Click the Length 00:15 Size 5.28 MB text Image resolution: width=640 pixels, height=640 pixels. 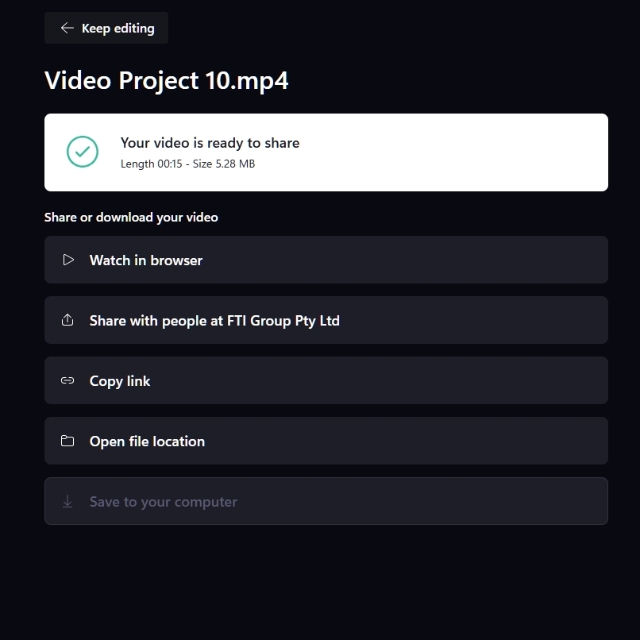[188, 164]
